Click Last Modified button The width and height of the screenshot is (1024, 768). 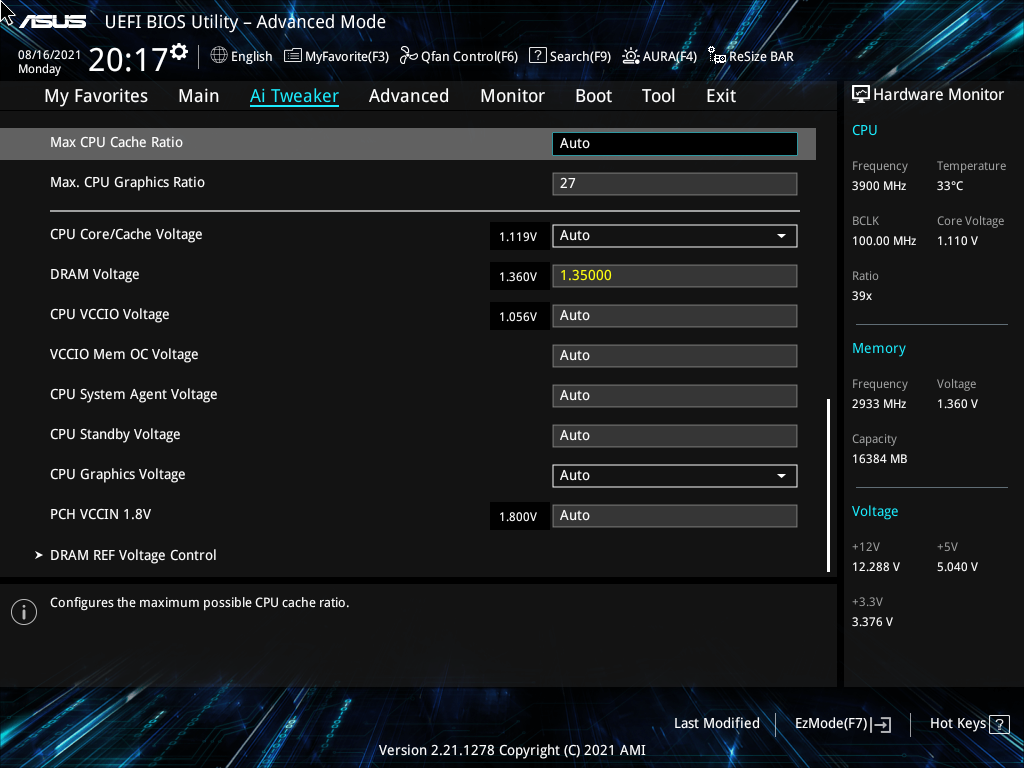pyautogui.click(x=716, y=724)
